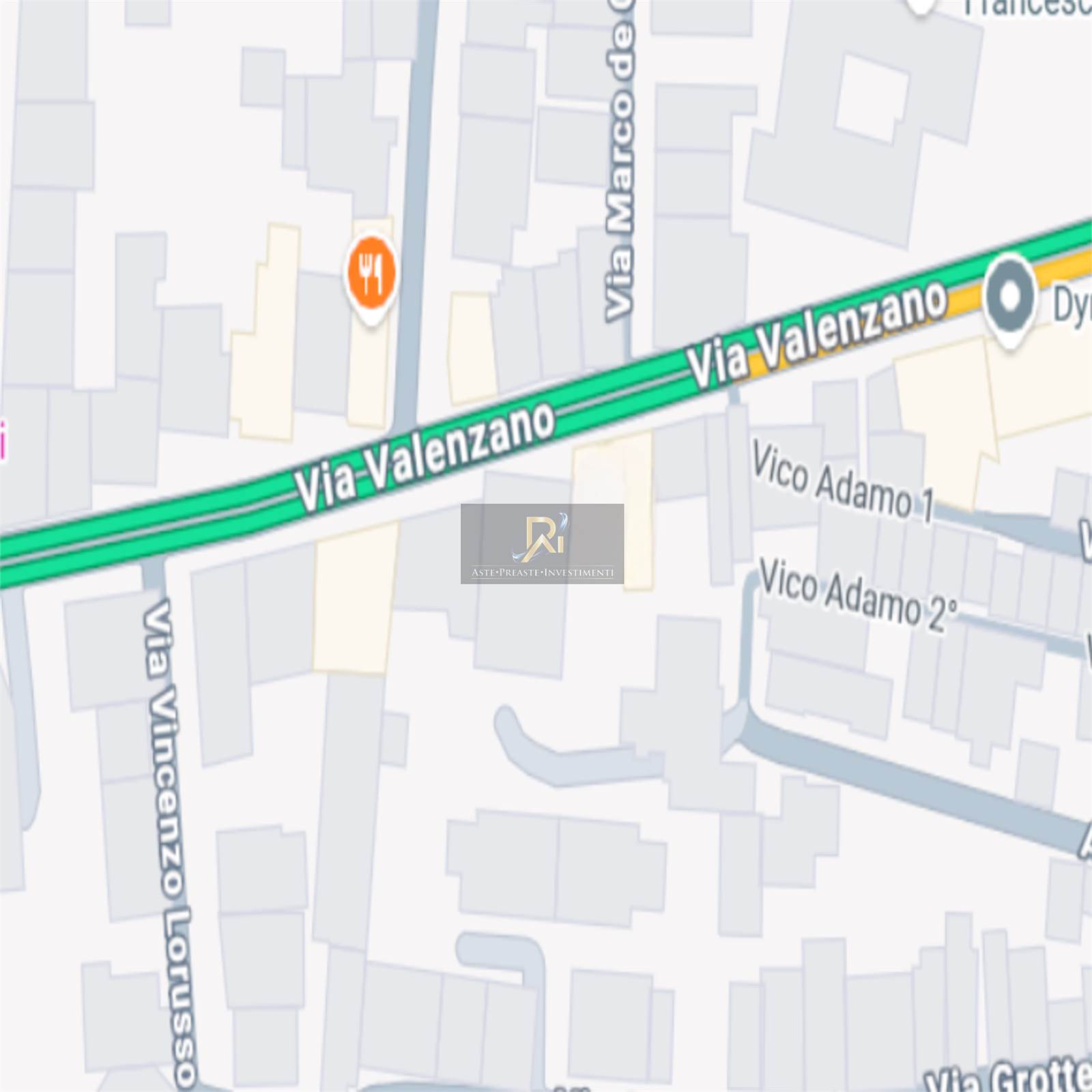This screenshot has height=1092, width=1092.
Task: Open the Francesc place label at the top right
Action: tap(1027, 8)
